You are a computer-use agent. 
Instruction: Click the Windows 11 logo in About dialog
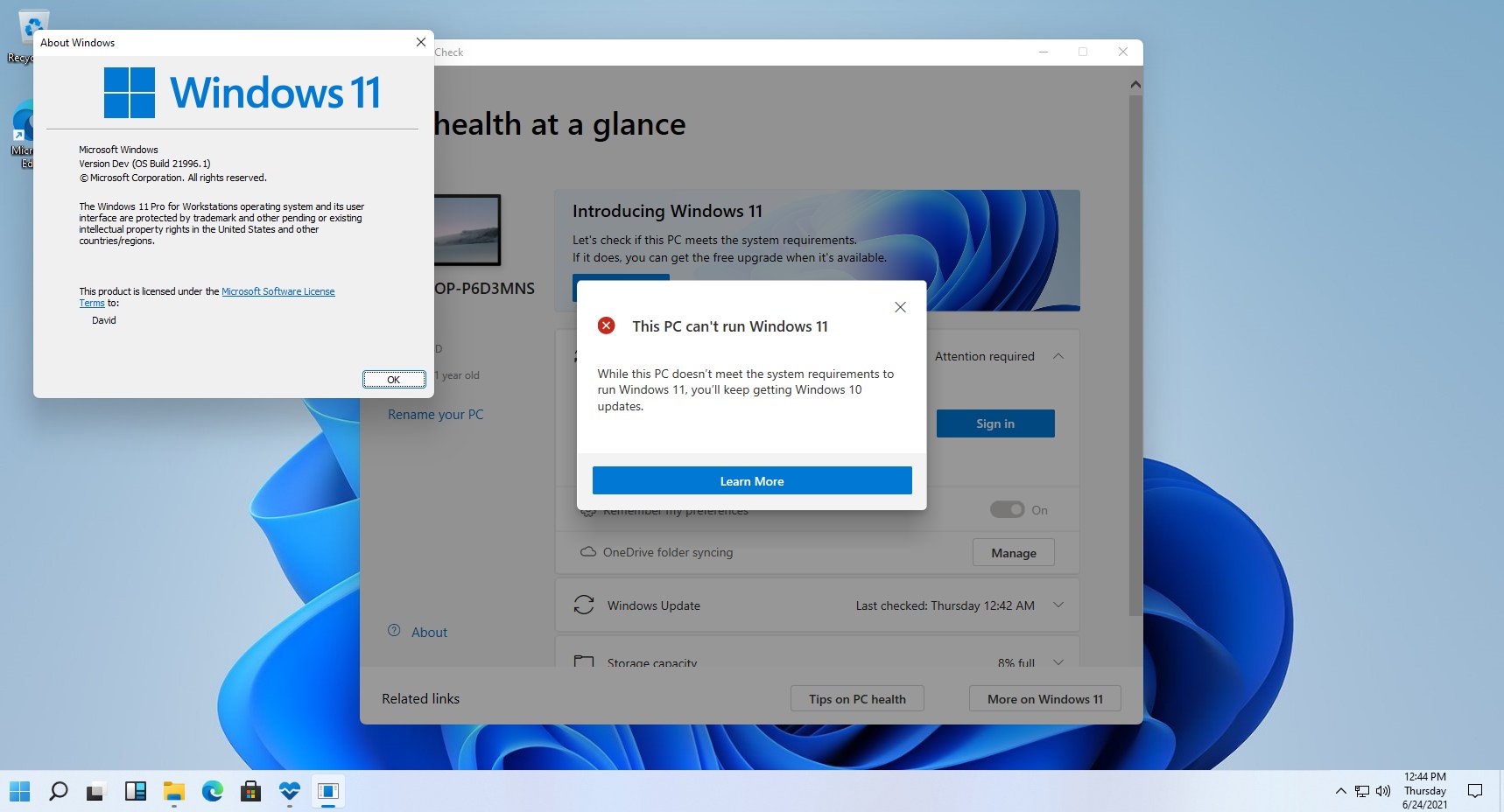[242, 92]
